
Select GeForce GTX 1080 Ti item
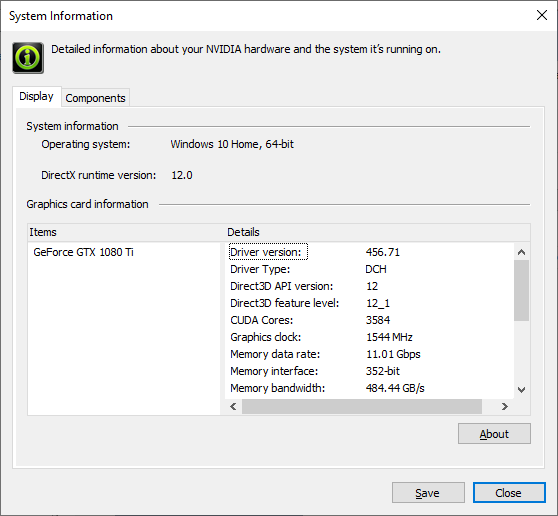click(84, 252)
